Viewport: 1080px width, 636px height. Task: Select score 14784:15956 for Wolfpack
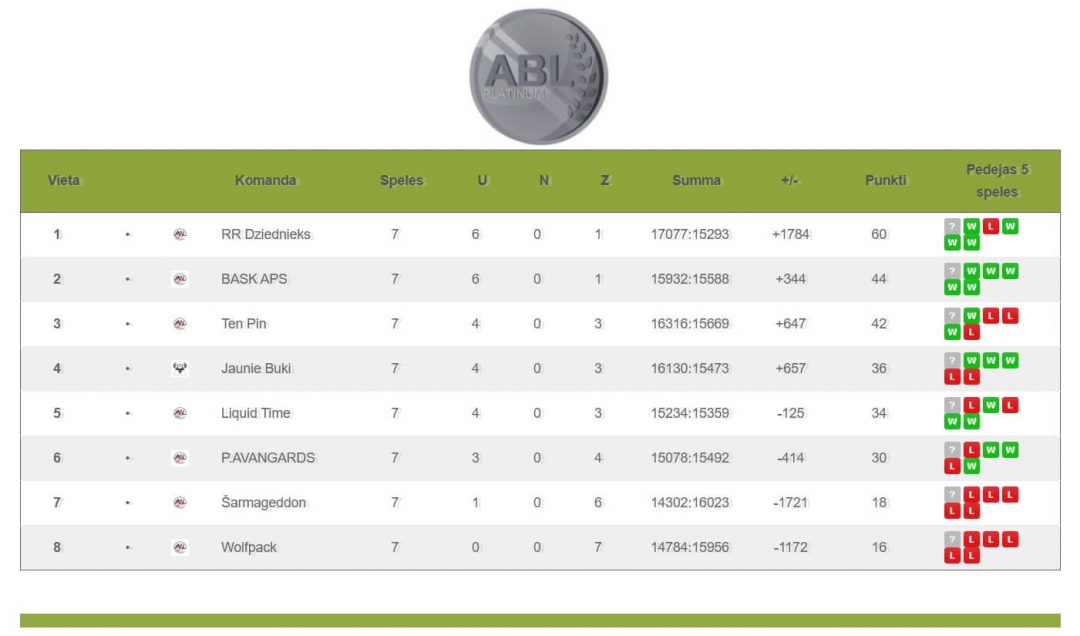click(x=689, y=548)
